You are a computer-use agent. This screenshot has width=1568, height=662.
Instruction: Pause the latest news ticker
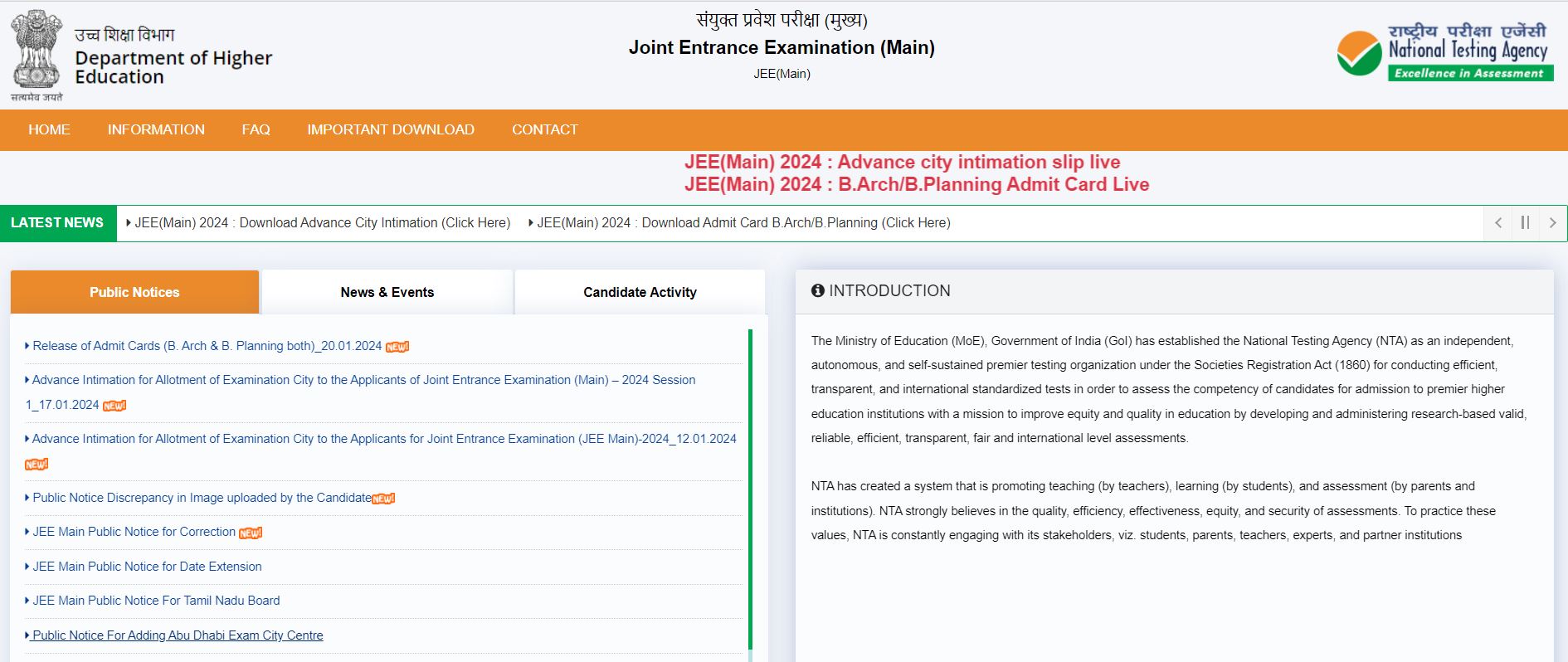[x=1525, y=223]
